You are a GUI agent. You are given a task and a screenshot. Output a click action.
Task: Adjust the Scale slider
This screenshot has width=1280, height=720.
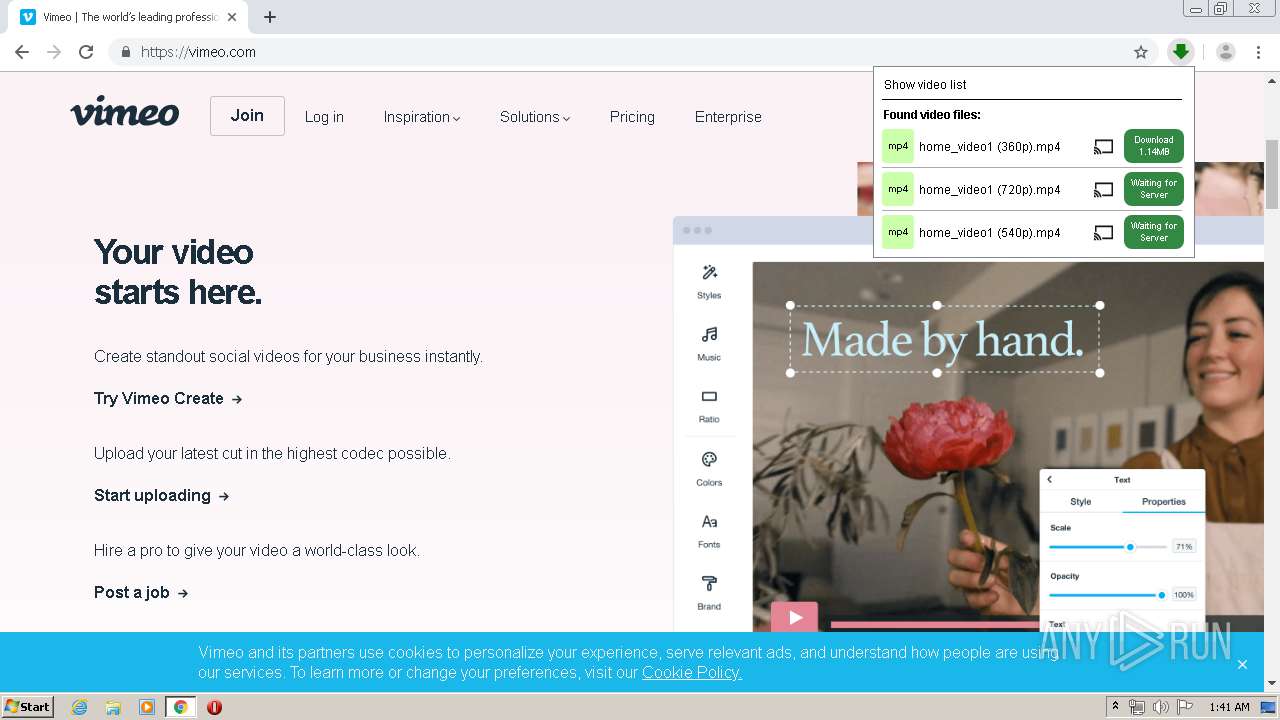point(1108,547)
